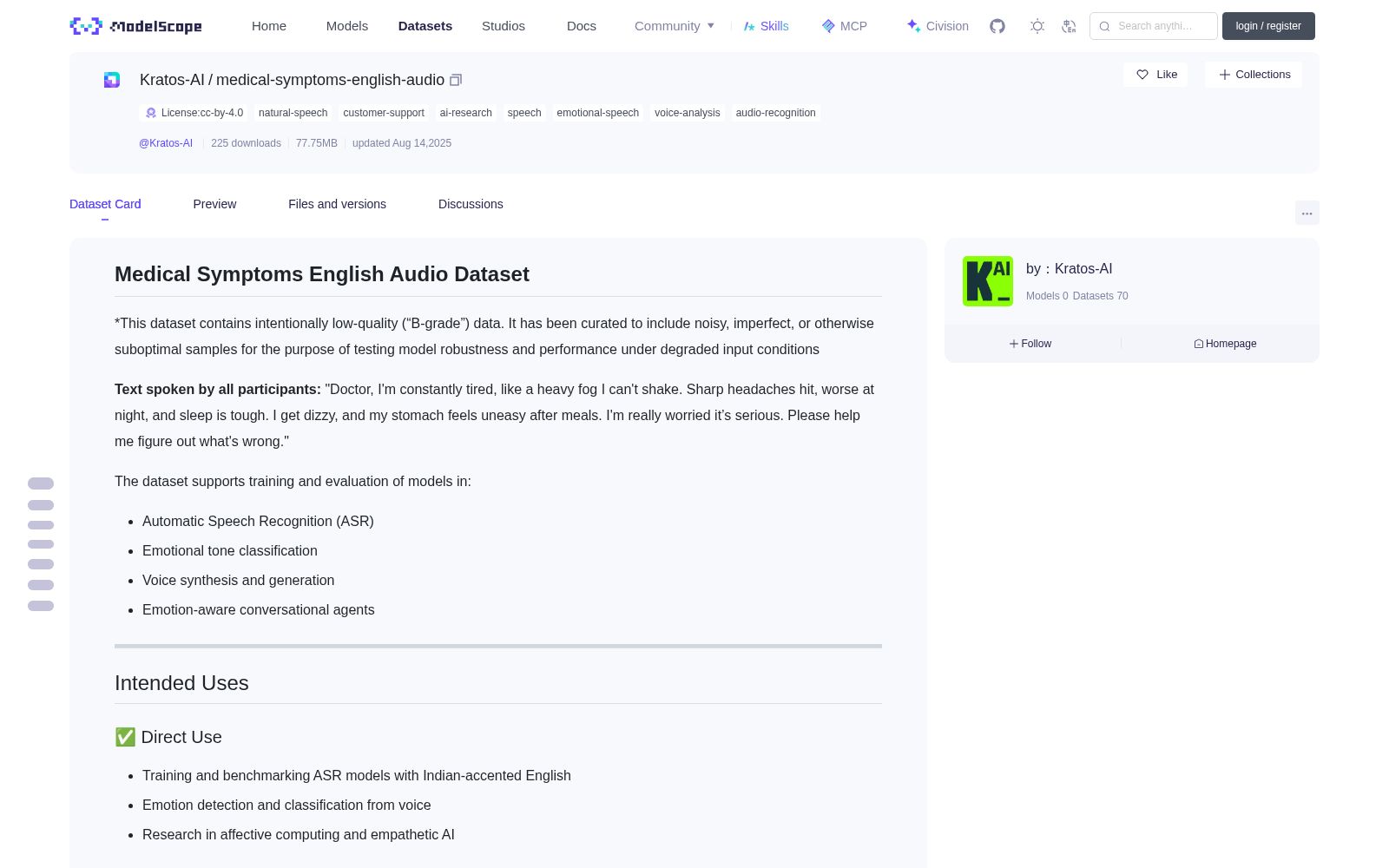Open the GitHub icon link

997,26
